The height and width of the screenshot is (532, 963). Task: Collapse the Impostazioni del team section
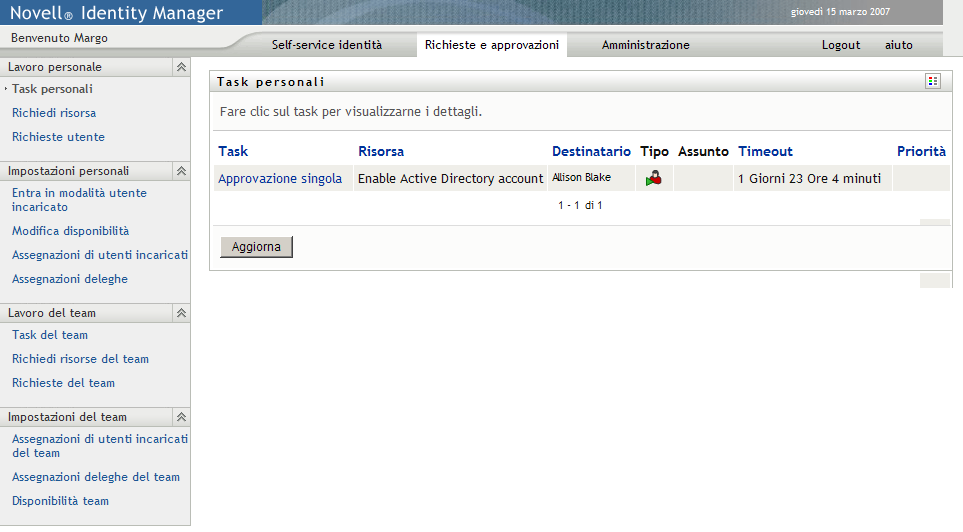point(181,417)
